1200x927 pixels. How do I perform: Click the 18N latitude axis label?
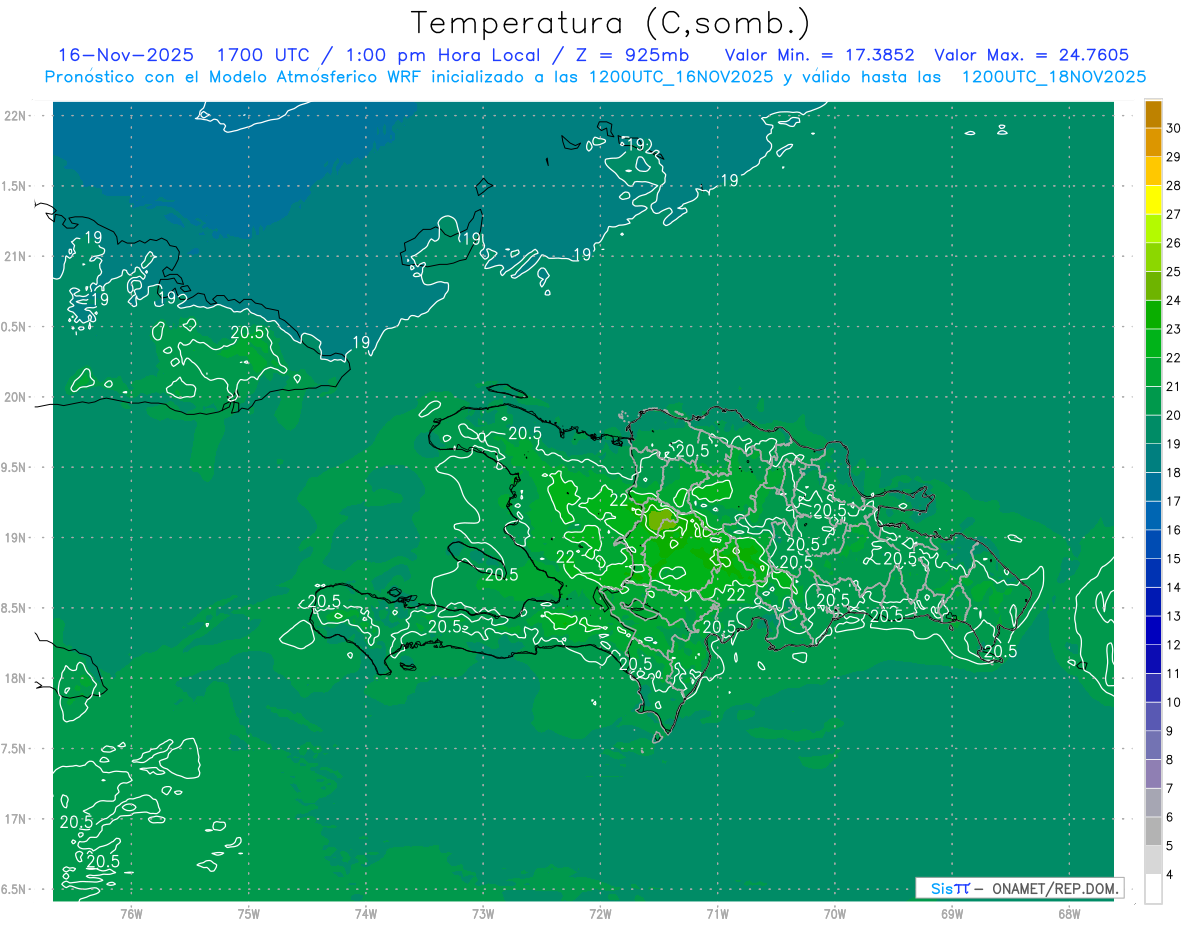pos(16,678)
